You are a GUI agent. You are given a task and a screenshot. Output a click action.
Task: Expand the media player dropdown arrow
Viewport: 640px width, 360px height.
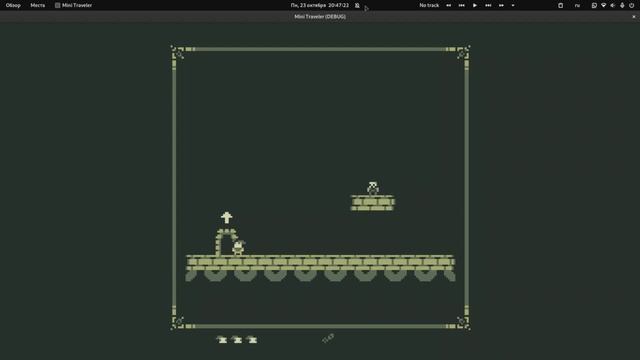click(x=513, y=5)
